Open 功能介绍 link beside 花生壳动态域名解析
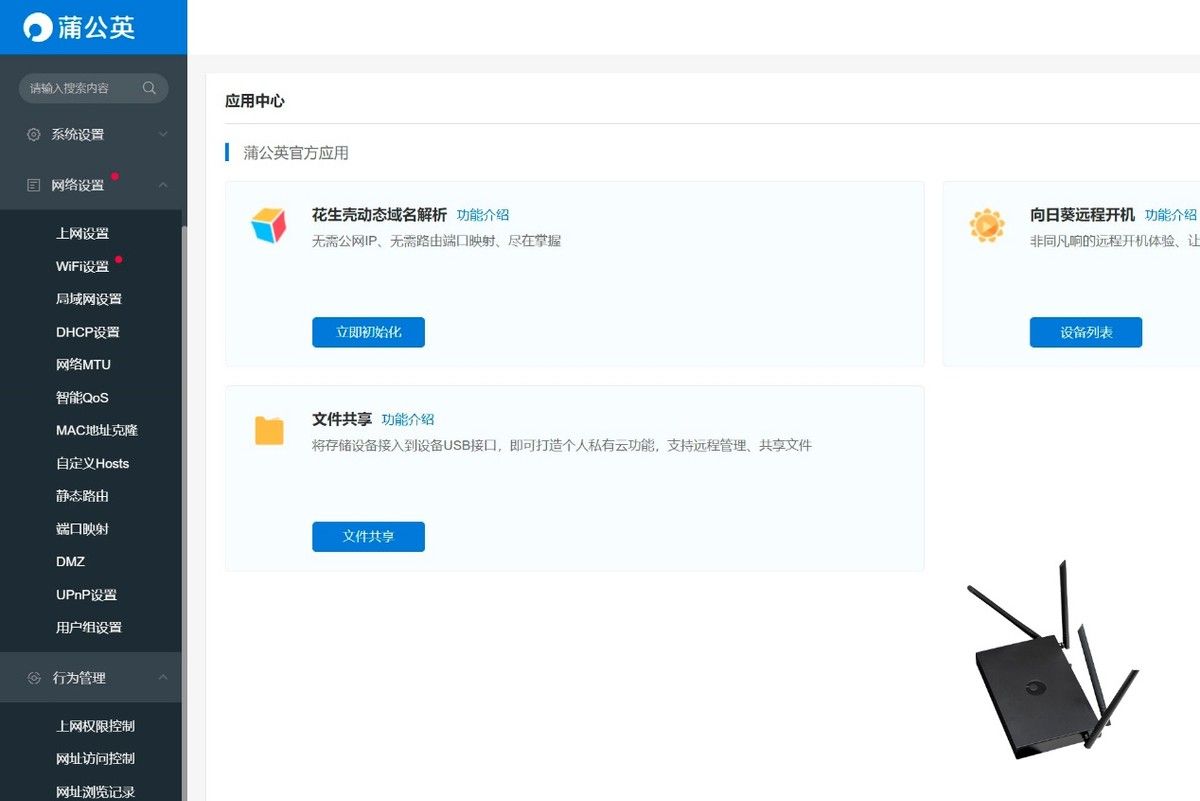1200x801 pixels. [x=483, y=215]
